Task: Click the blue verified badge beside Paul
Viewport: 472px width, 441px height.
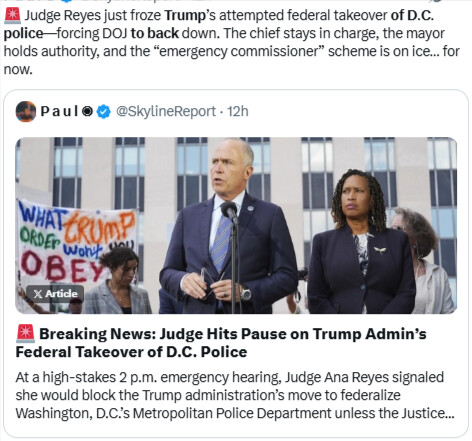Action: [x=104, y=111]
